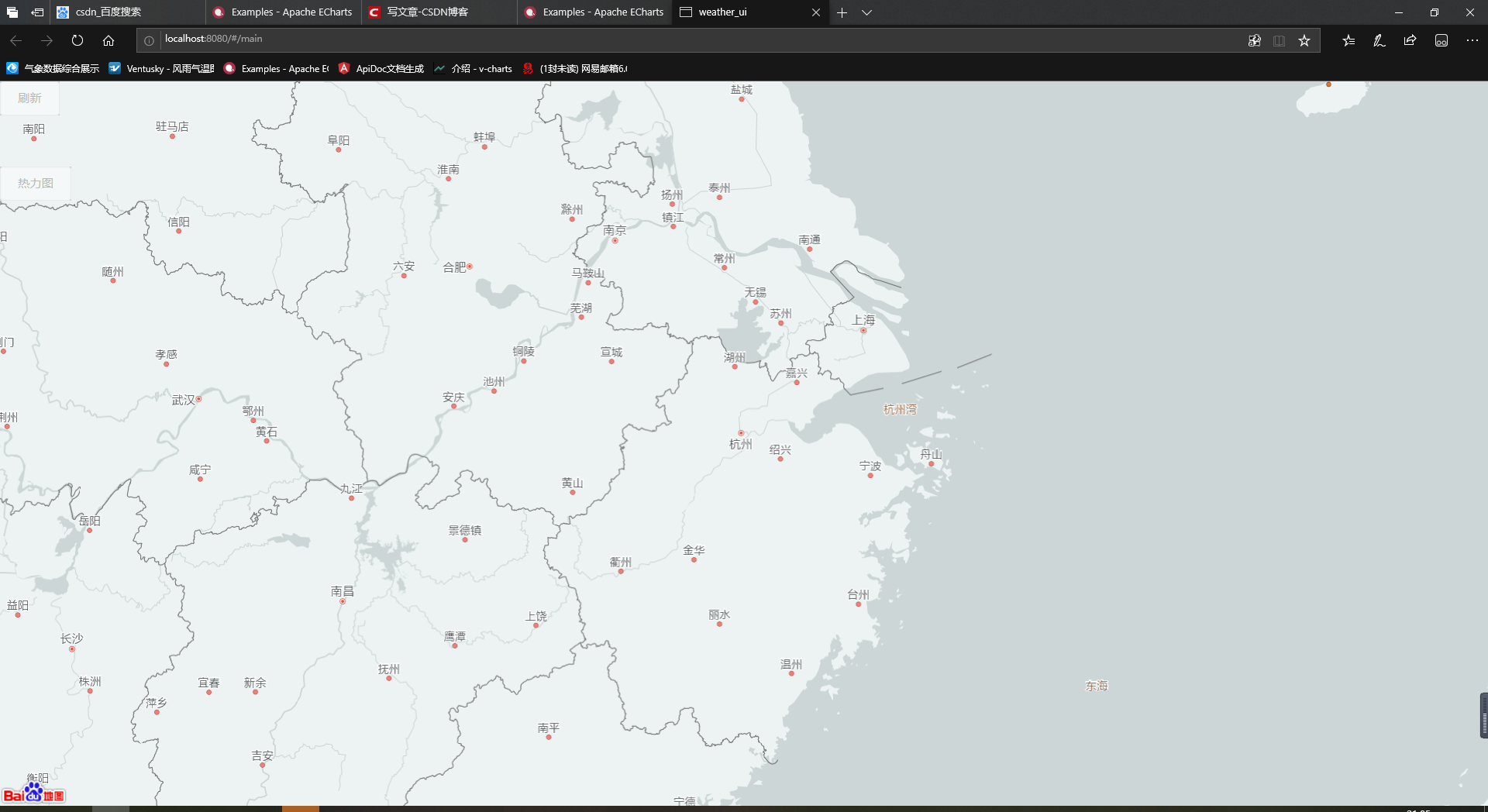The height and width of the screenshot is (812, 1488).
Task: Click the 南昌 city marker
Action: pos(343,601)
